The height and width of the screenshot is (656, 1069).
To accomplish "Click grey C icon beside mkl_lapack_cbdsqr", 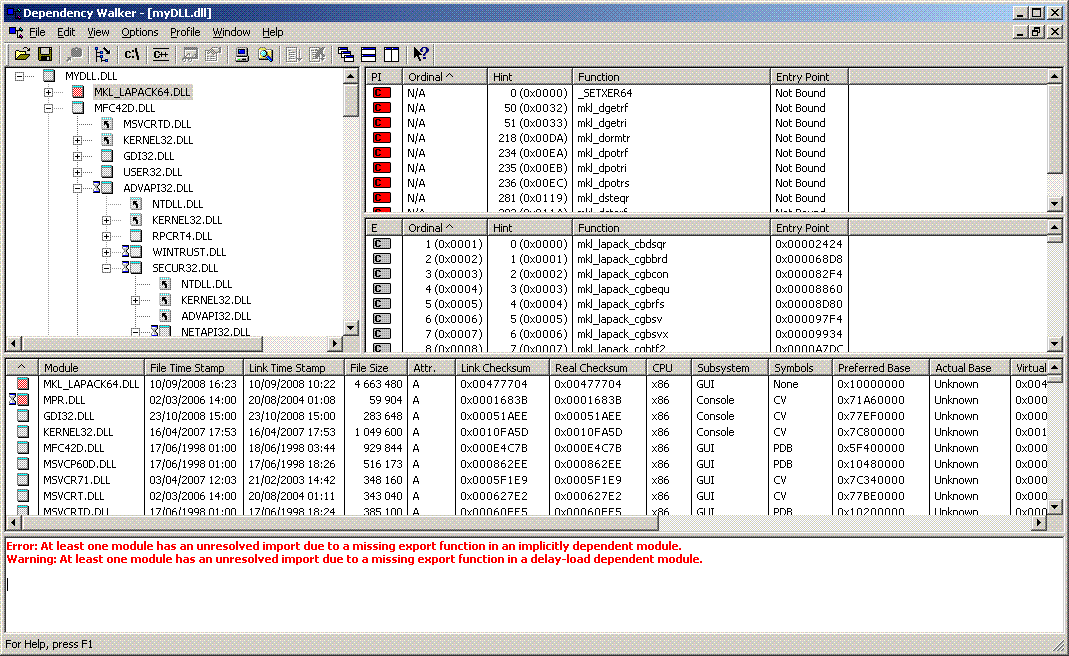I will (382, 243).
